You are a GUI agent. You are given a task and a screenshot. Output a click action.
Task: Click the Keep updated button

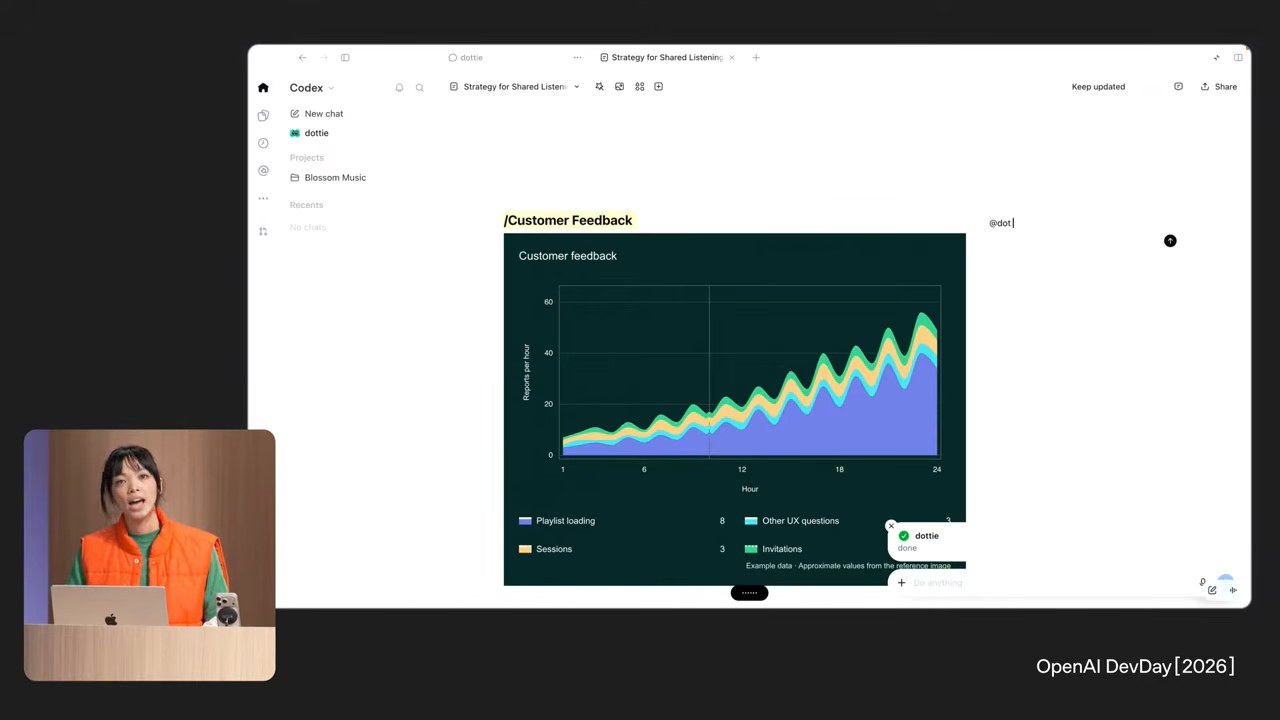[1098, 87]
